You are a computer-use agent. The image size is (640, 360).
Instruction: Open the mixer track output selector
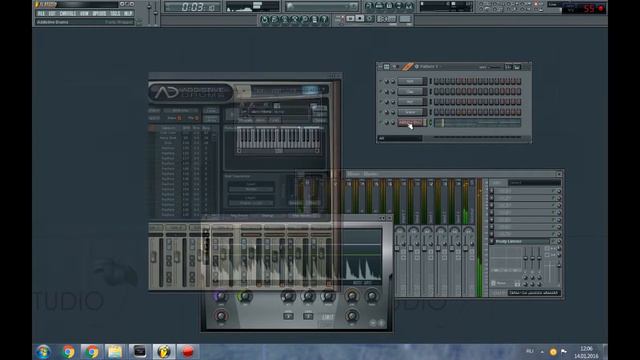click(535, 293)
